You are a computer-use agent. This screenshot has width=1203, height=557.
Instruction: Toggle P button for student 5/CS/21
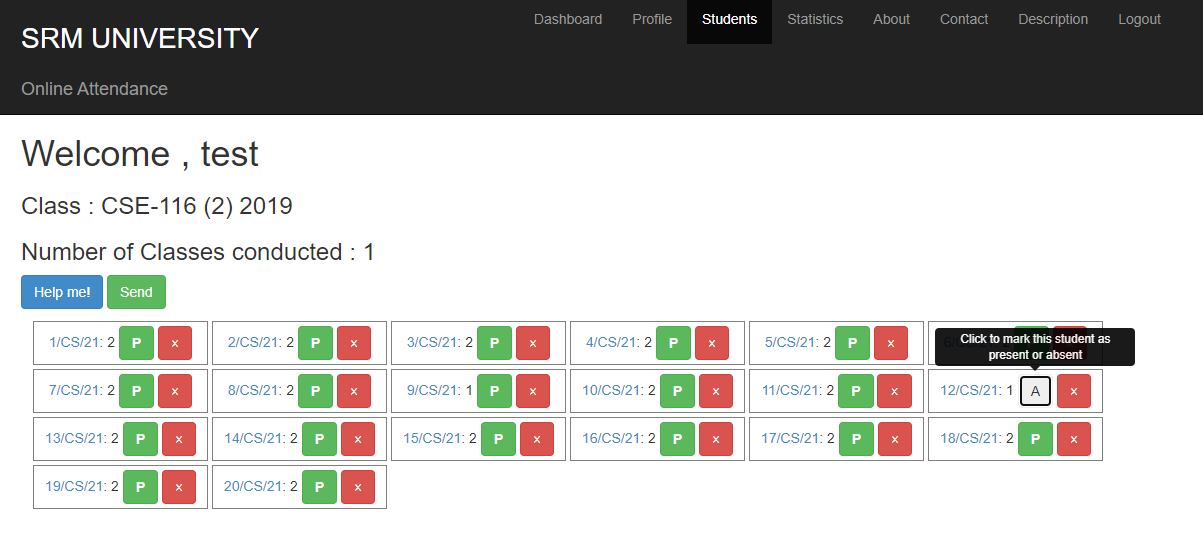852,343
